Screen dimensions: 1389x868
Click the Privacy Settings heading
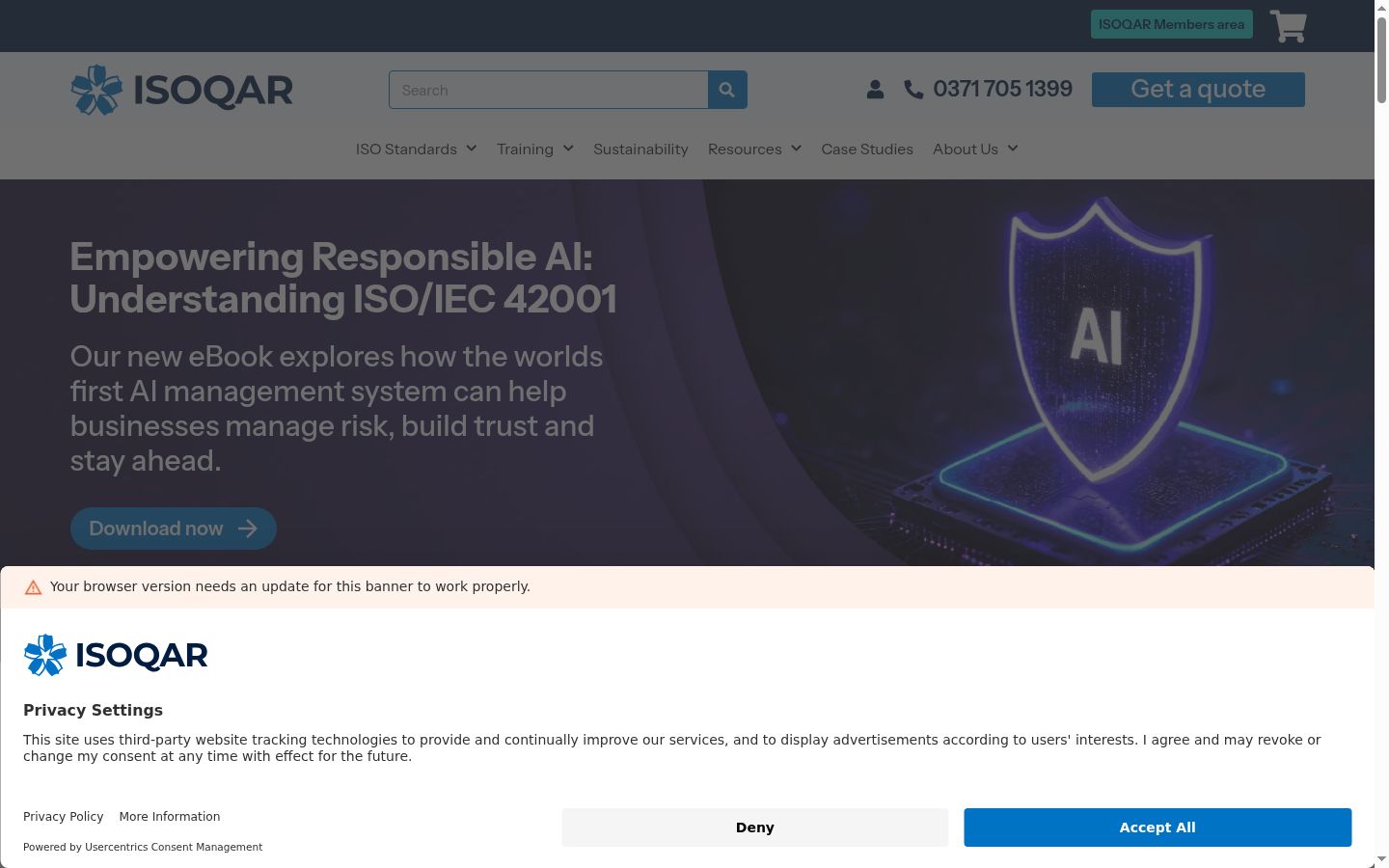point(94,711)
